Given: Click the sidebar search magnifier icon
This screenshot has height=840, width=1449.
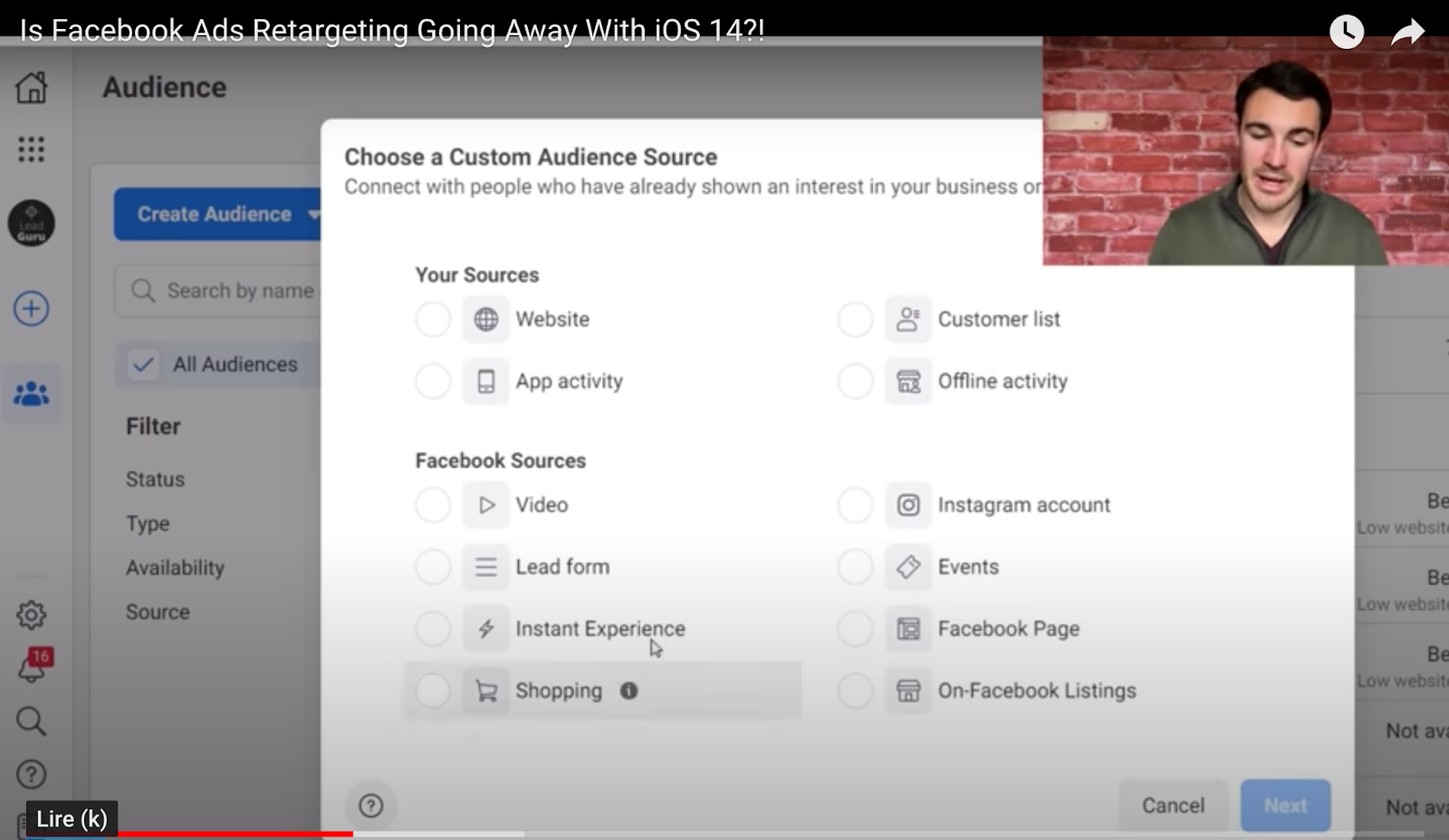Looking at the screenshot, I should tap(32, 721).
